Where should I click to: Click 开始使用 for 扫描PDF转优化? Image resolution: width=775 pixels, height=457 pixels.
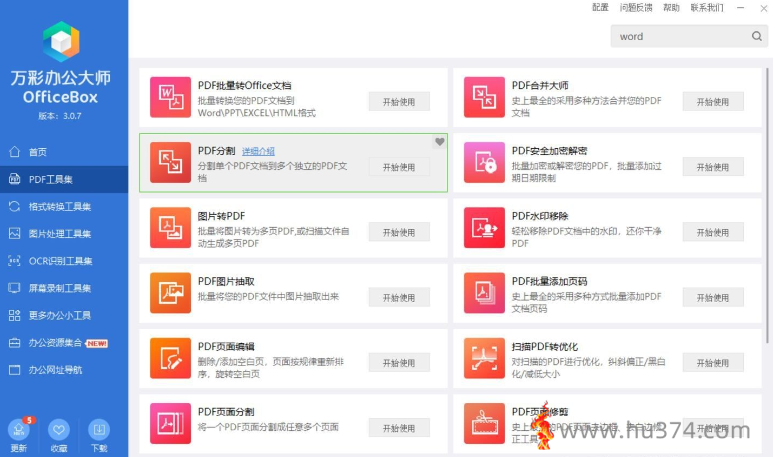pyautogui.click(x=713, y=363)
